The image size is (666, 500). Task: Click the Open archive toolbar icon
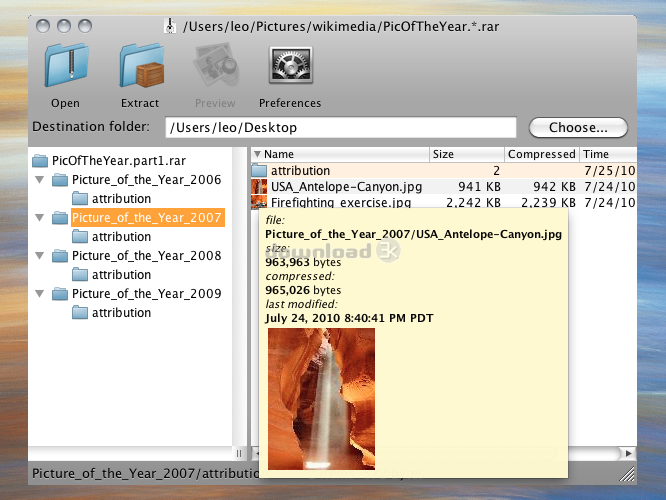coord(66,68)
